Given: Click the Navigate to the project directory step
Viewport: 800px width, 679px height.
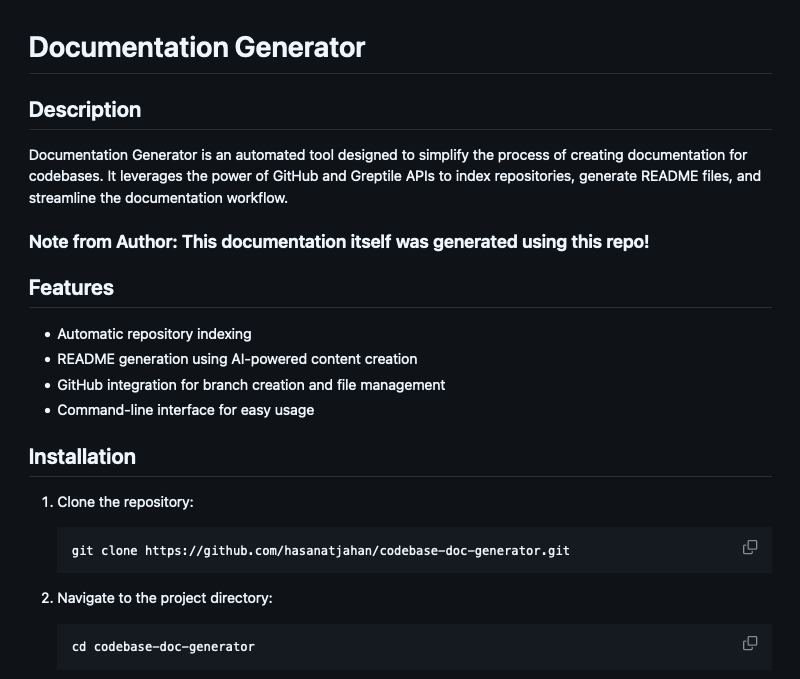Looking at the screenshot, I should coord(165,598).
